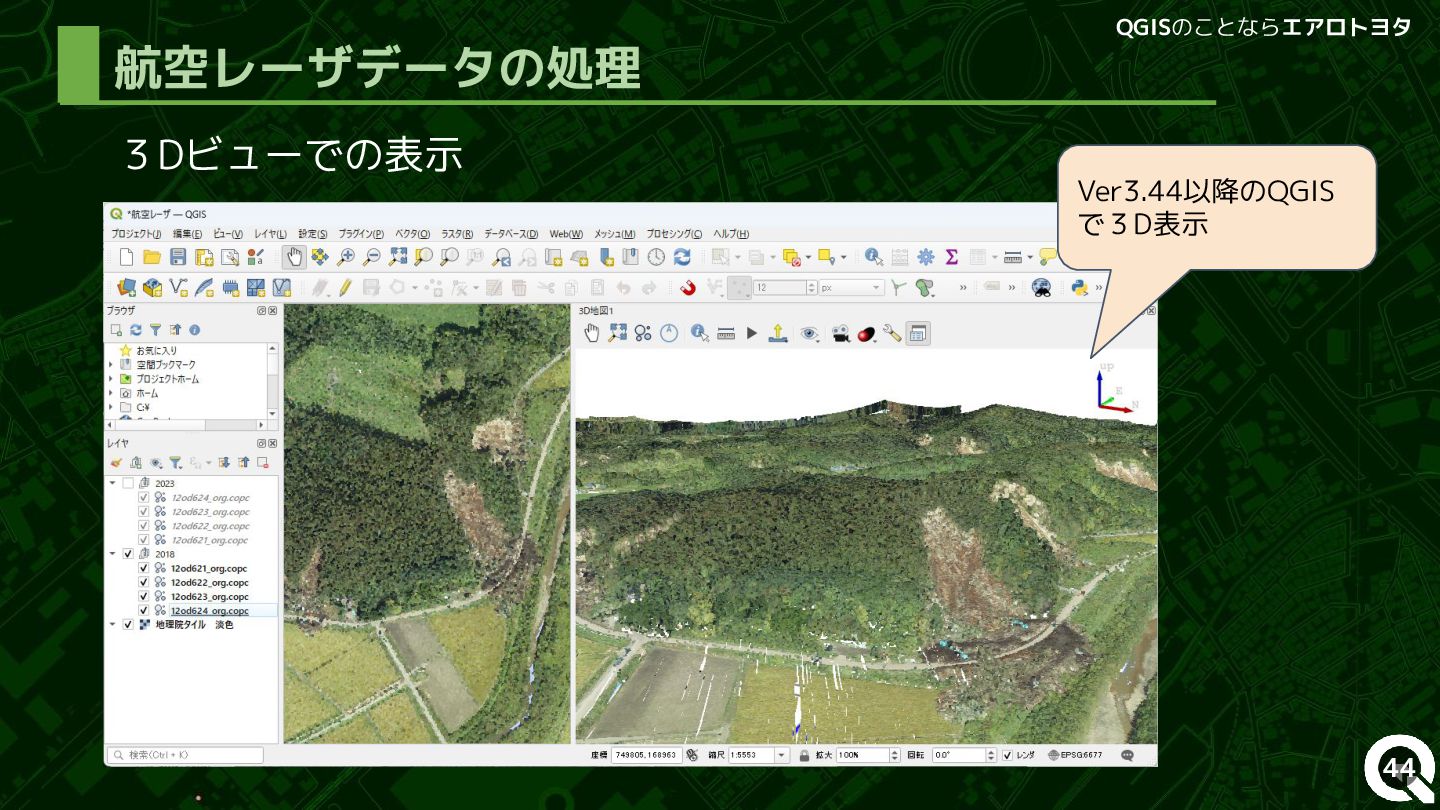
Task: Expand プロジェクトホーム in the Browser
Action: pyautogui.click(x=111, y=379)
